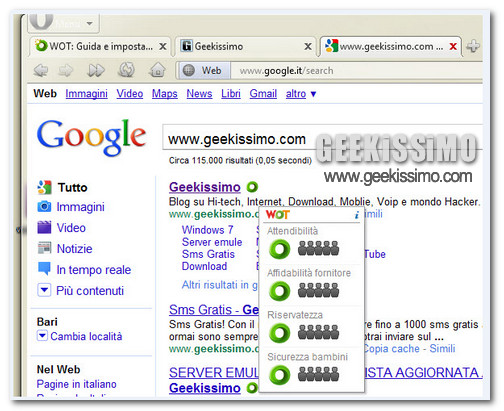Image resolution: width=504 pixels, height=411 pixels.
Task: Click the Copia cache link
Action: pos(391,348)
